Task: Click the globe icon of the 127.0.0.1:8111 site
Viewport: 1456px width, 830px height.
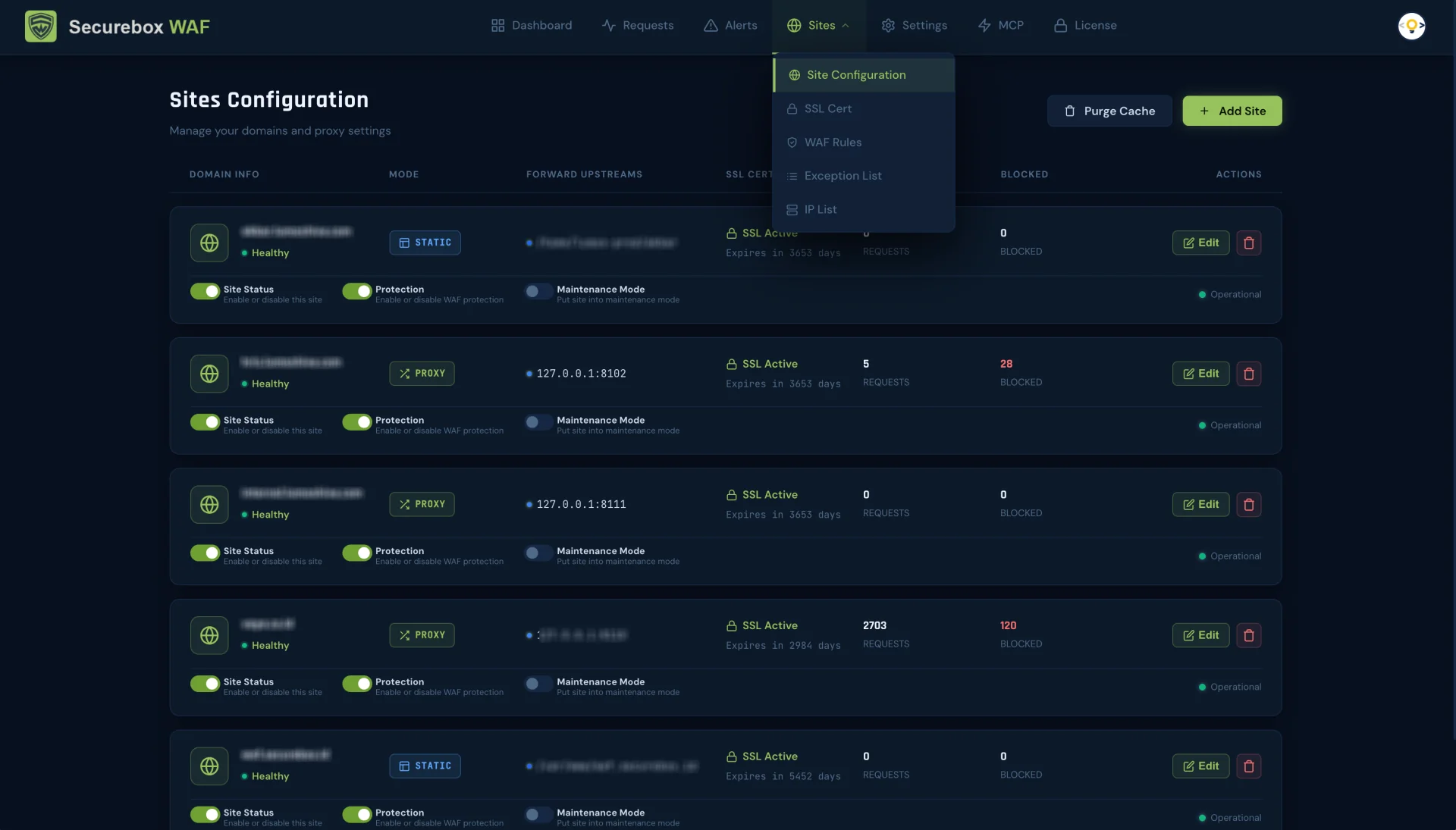Action: [209, 505]
